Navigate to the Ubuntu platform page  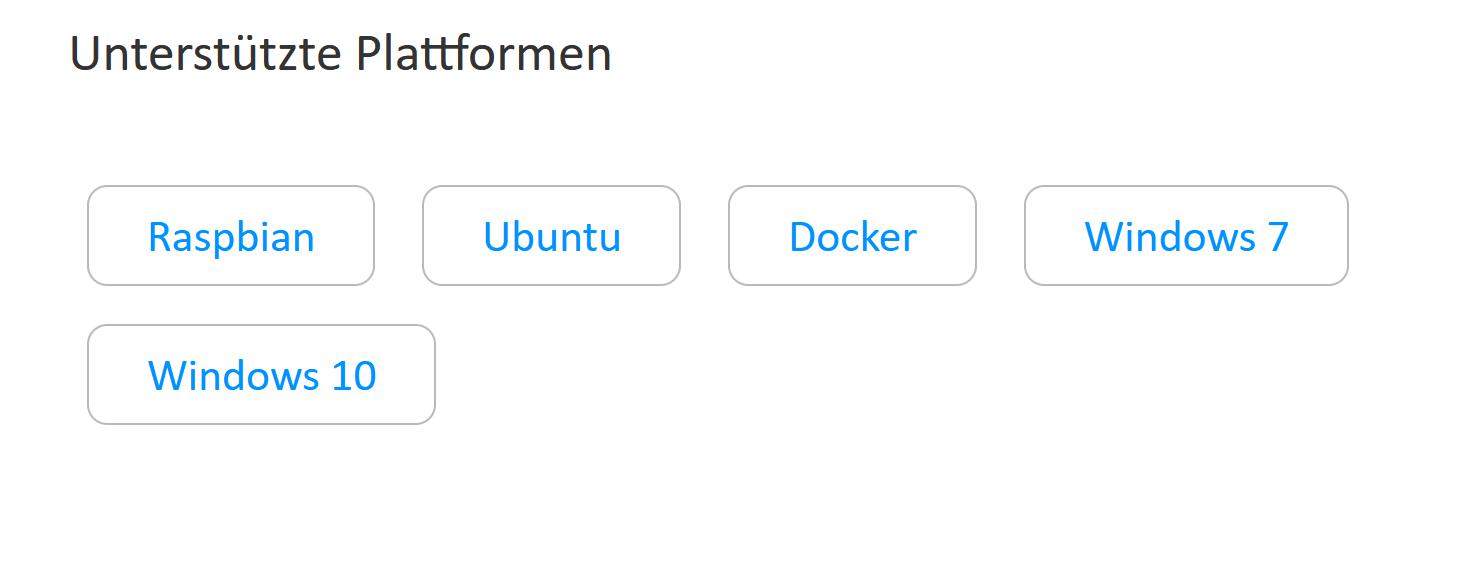[x=551, y=236]
